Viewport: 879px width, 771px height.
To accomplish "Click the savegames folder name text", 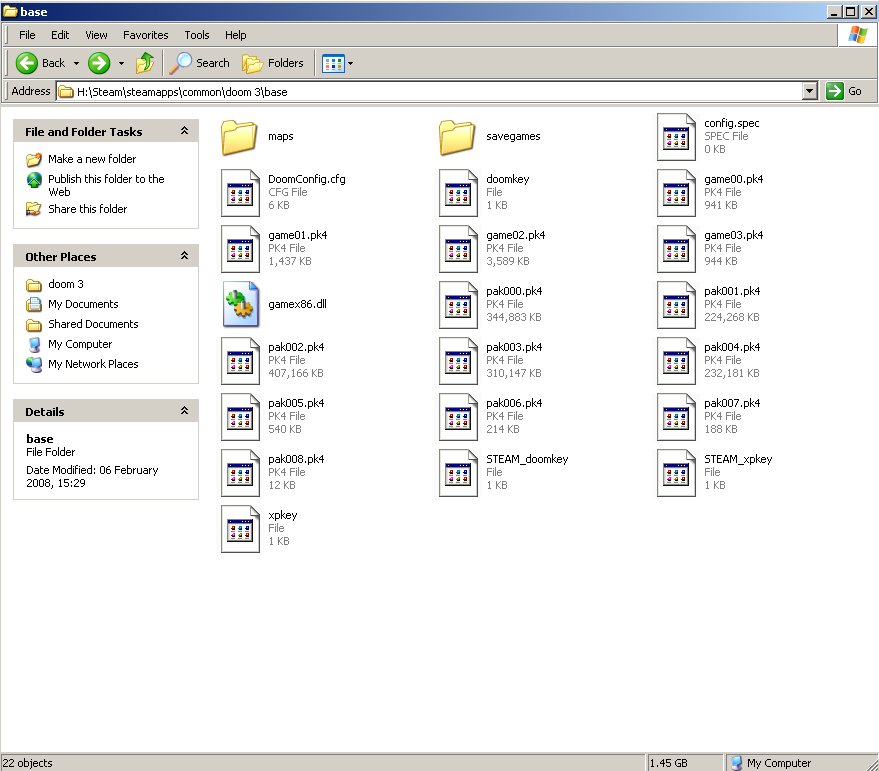I will pyautogui.click(x=513, y=136).
